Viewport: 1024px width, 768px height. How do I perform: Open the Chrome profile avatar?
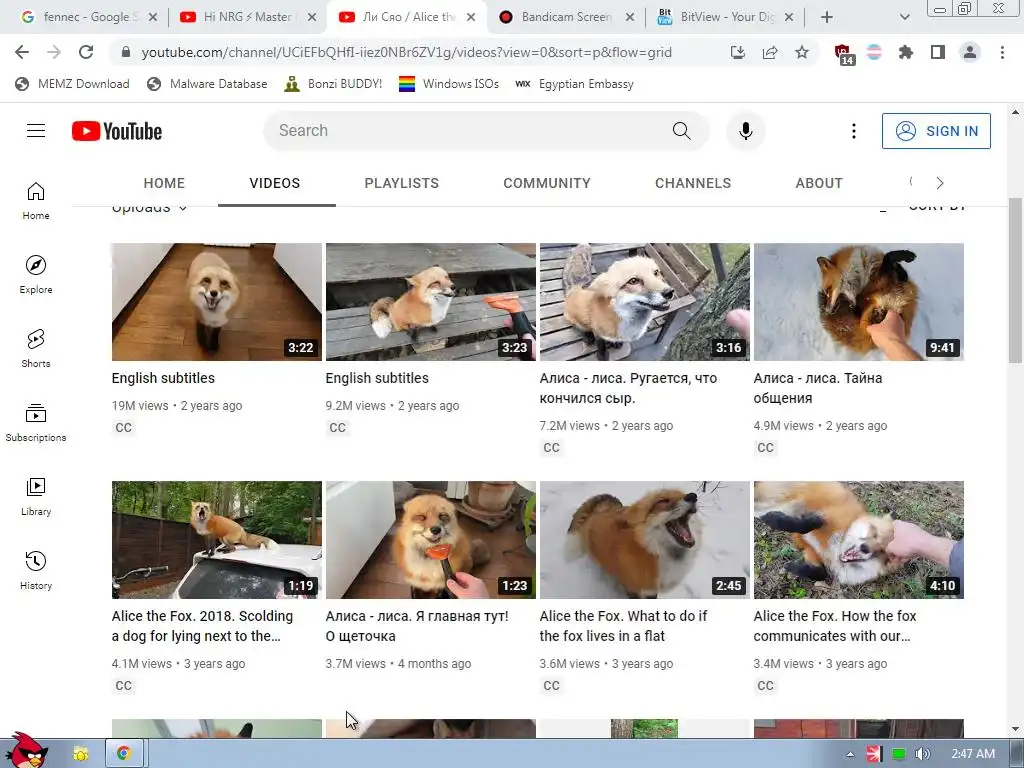pyautogui.click(x=970, y=52)
